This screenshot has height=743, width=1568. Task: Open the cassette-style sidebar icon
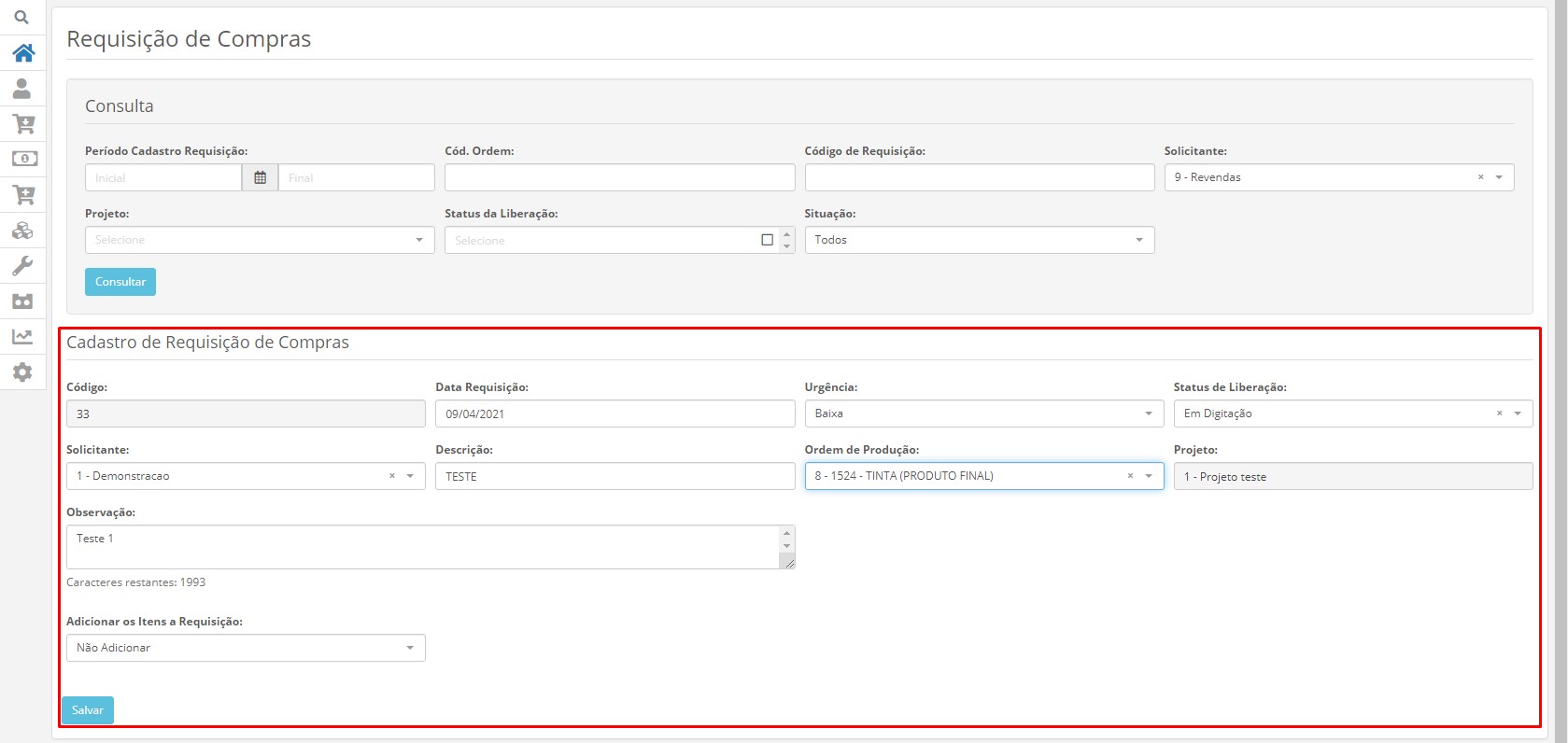point(22,301)
